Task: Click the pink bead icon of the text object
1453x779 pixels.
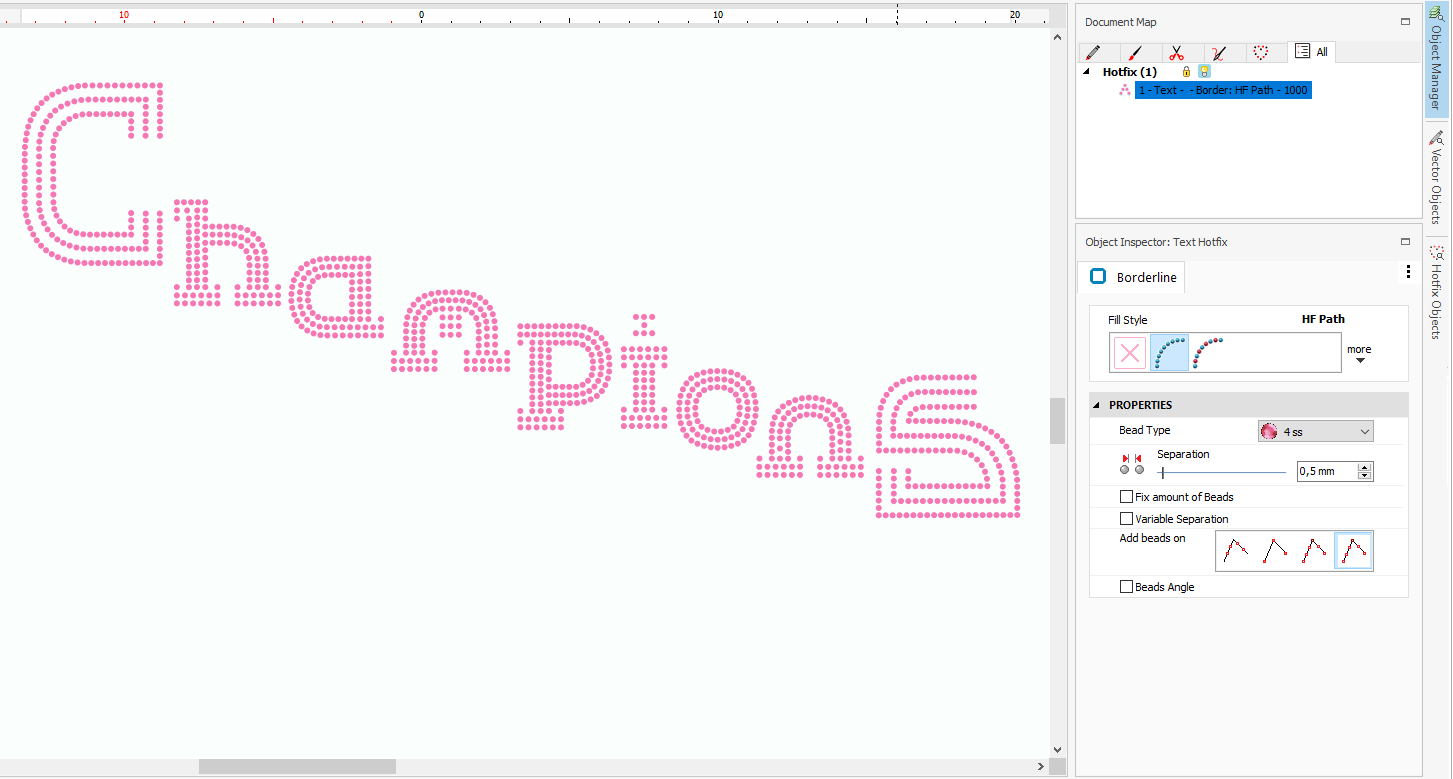Action: (1124, 90)
